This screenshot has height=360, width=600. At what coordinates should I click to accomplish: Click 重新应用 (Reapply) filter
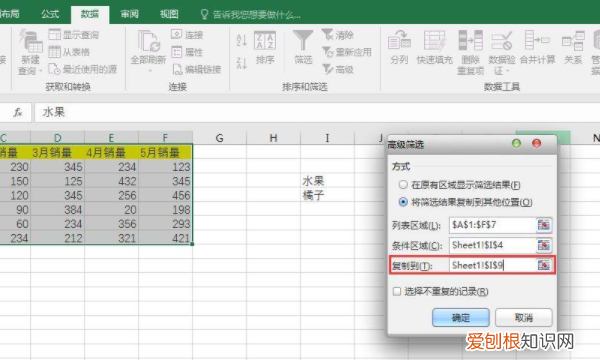click(x=347, y=52)
